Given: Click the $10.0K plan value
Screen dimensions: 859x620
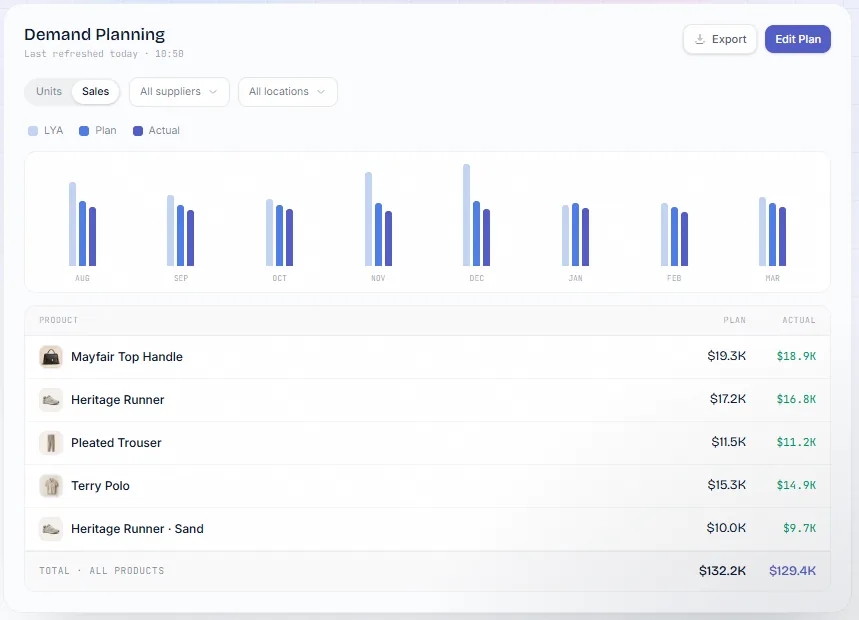Looking at the screenshot, I should 726,527.
